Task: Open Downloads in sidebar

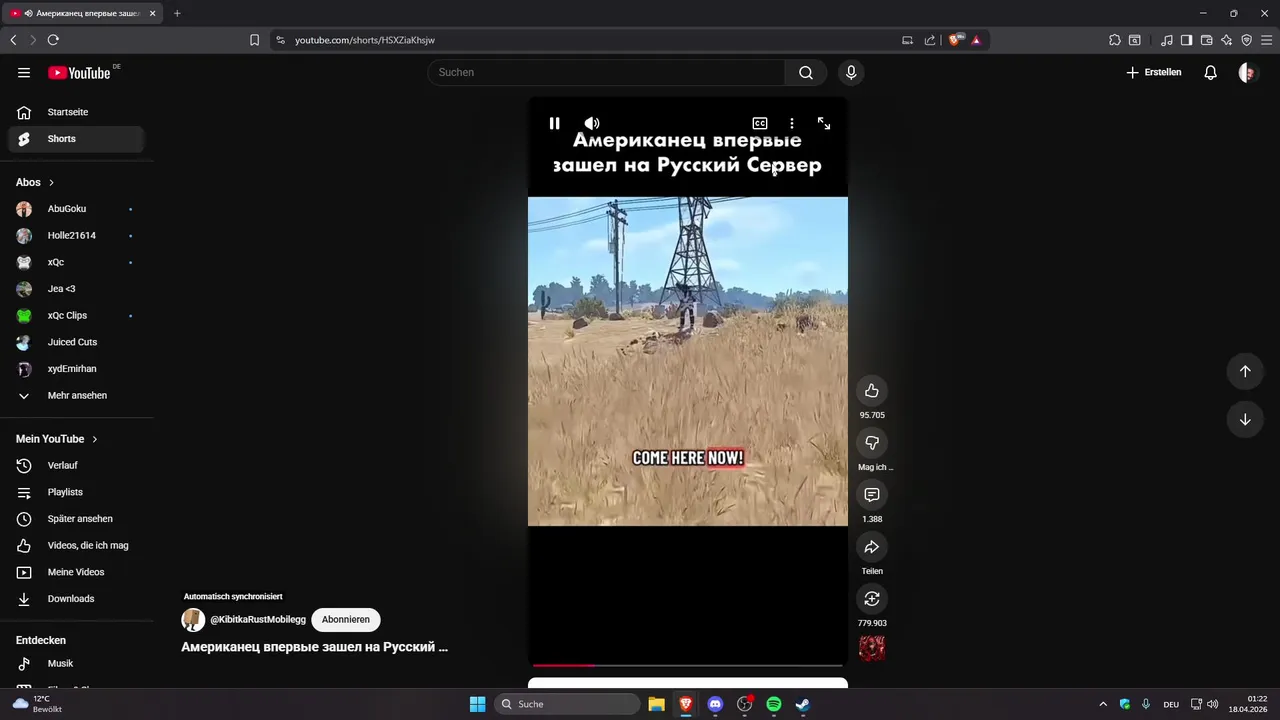Action: coord(76,599)
